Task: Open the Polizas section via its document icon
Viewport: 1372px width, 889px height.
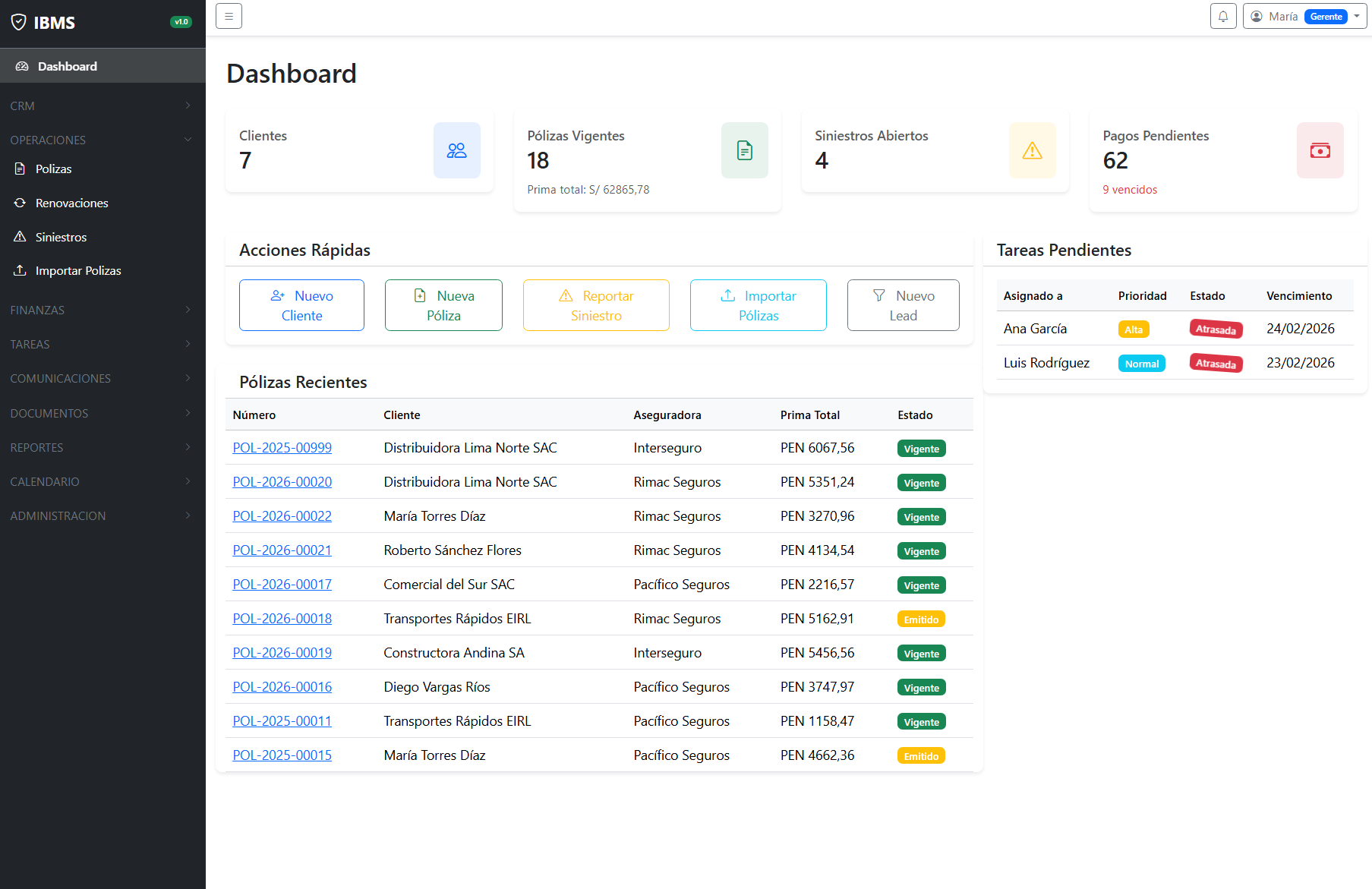Action: (21, 169)
